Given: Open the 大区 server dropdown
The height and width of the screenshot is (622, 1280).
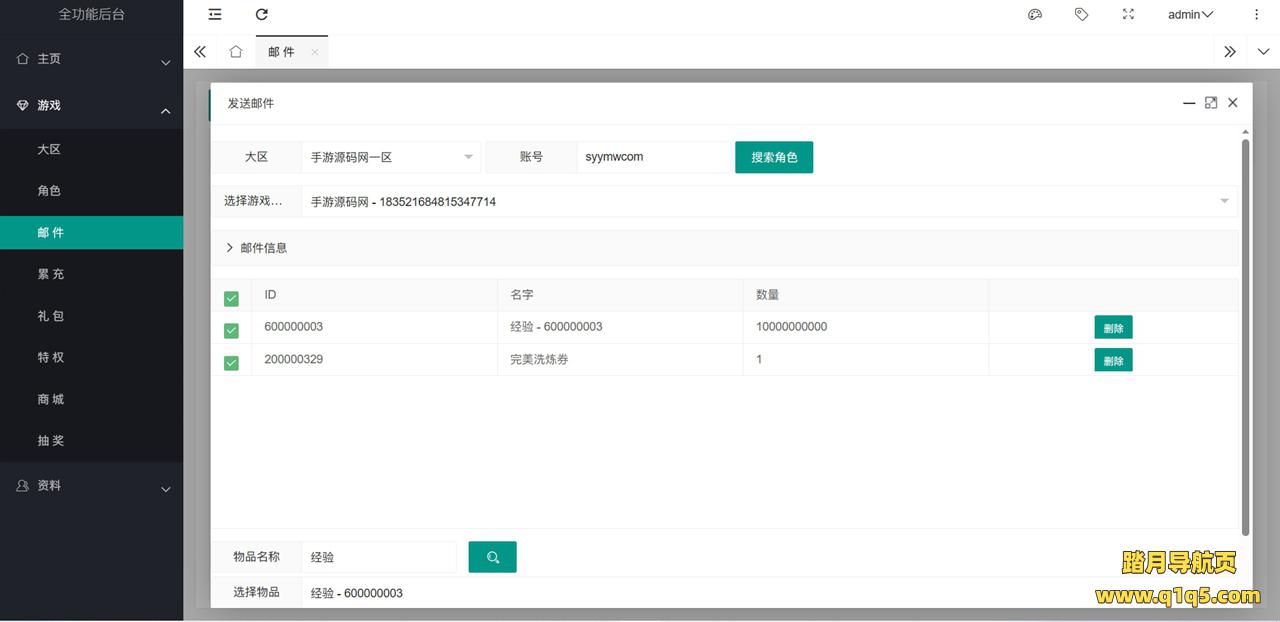Looking at the screenshot, I should (x=391, y=157).
